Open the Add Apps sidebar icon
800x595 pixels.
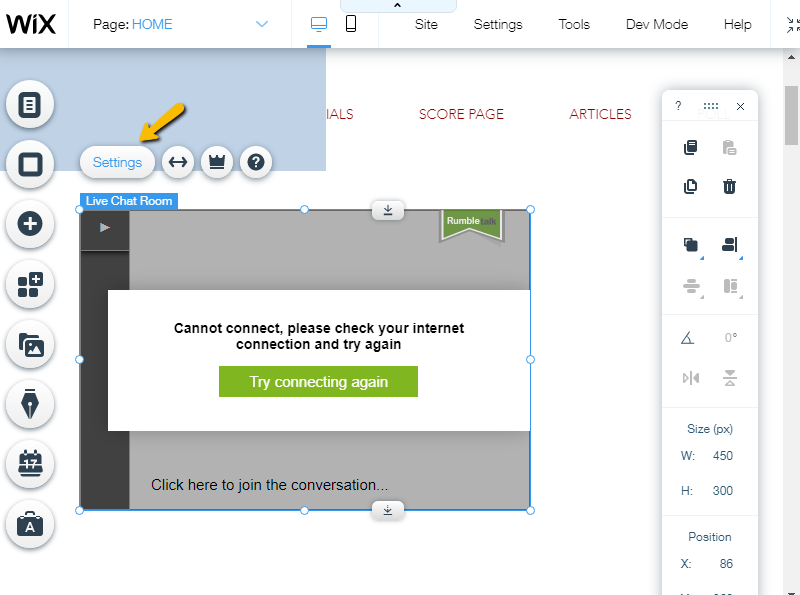30,285
